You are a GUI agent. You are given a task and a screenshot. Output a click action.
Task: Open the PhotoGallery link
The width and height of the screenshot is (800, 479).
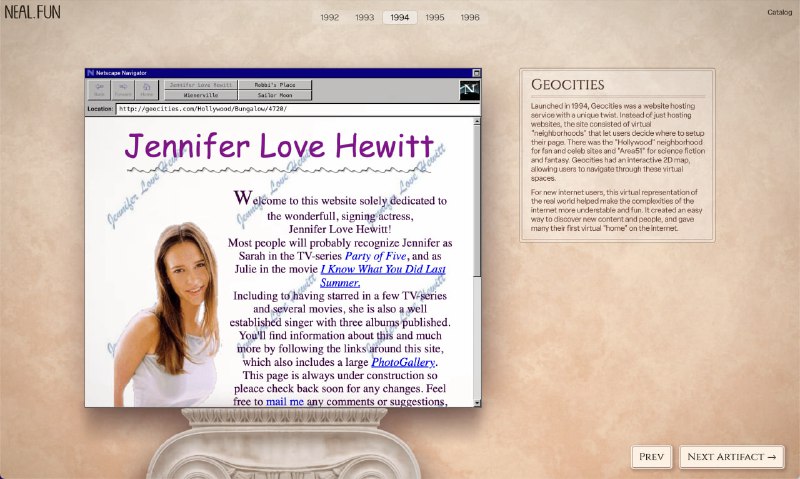point(403,362)
